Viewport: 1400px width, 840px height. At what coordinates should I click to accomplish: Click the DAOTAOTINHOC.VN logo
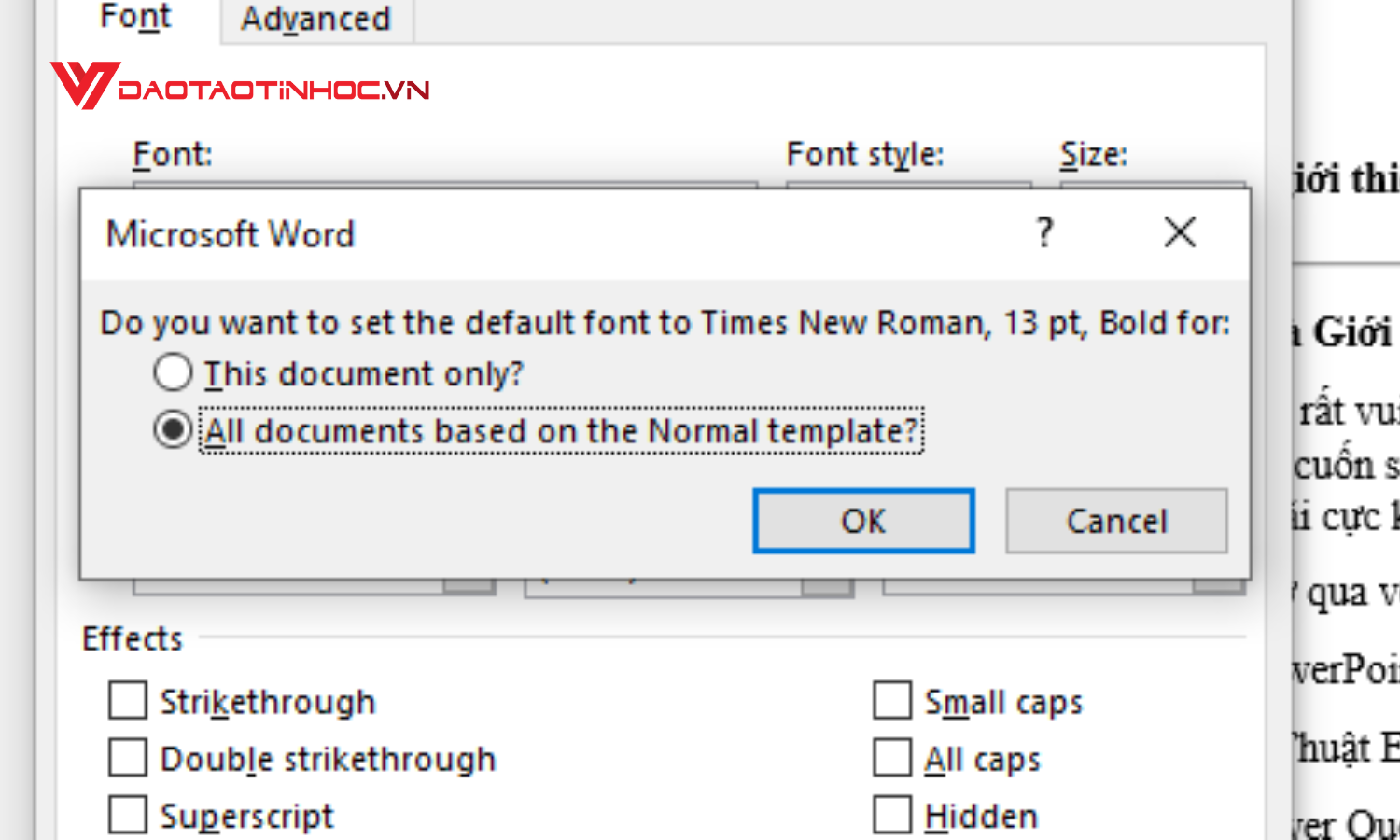click(241, 87)
